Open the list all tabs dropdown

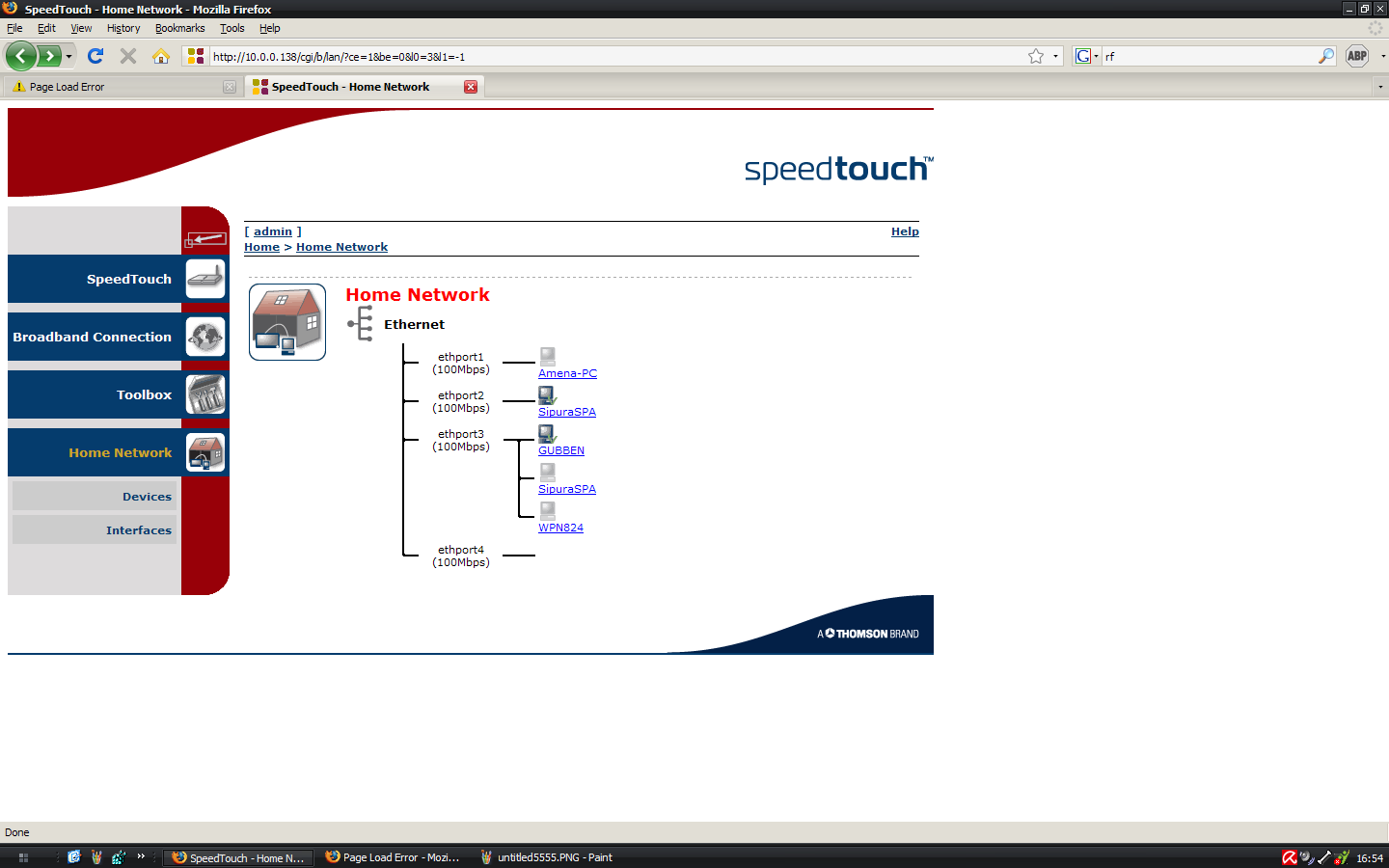(1380, 87)
